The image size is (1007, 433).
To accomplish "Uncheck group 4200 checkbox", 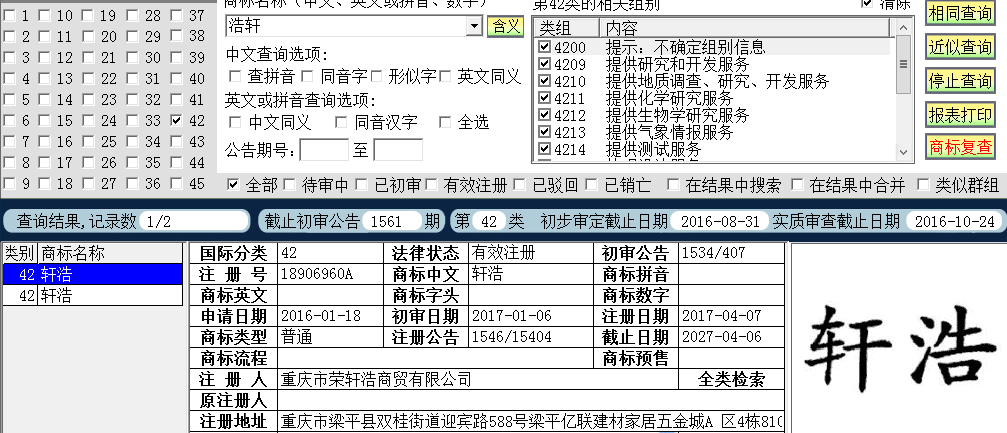I will coord(545,47).
